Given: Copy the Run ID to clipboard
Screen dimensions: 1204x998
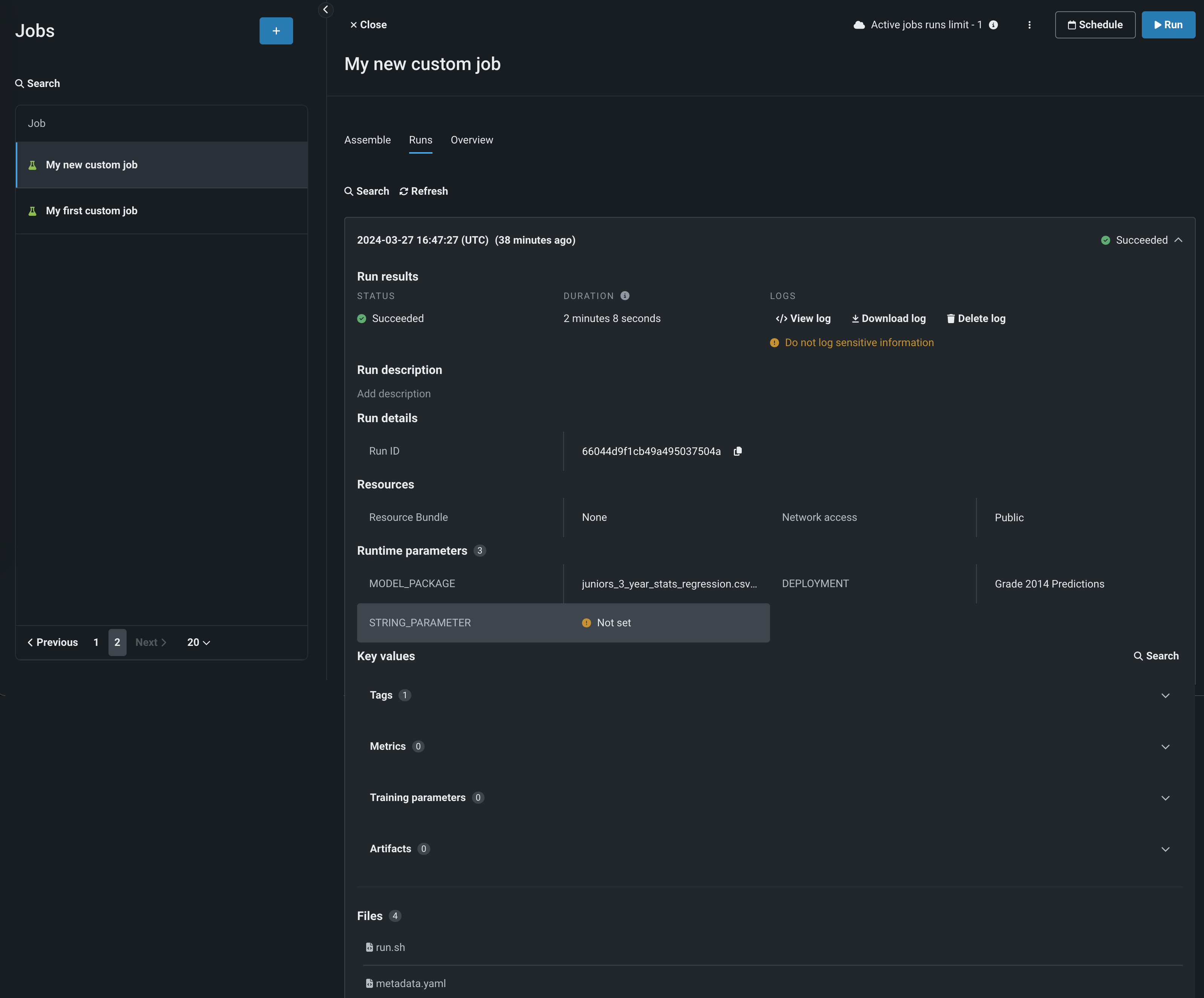Looking at the screenshot, I should tap(737, 451).
